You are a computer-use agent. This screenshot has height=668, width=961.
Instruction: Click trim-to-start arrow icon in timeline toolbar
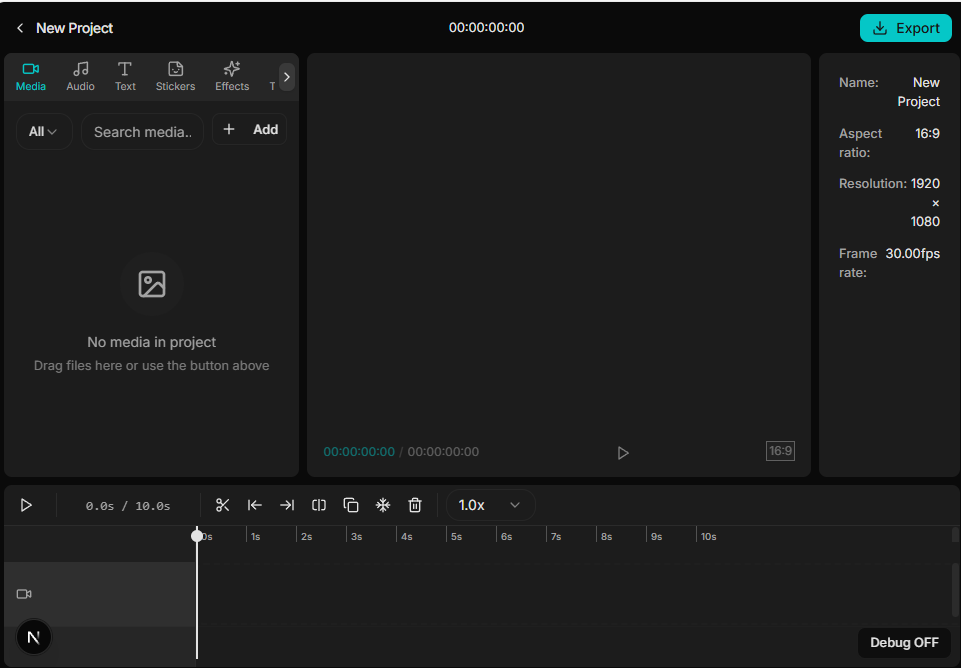255,505
